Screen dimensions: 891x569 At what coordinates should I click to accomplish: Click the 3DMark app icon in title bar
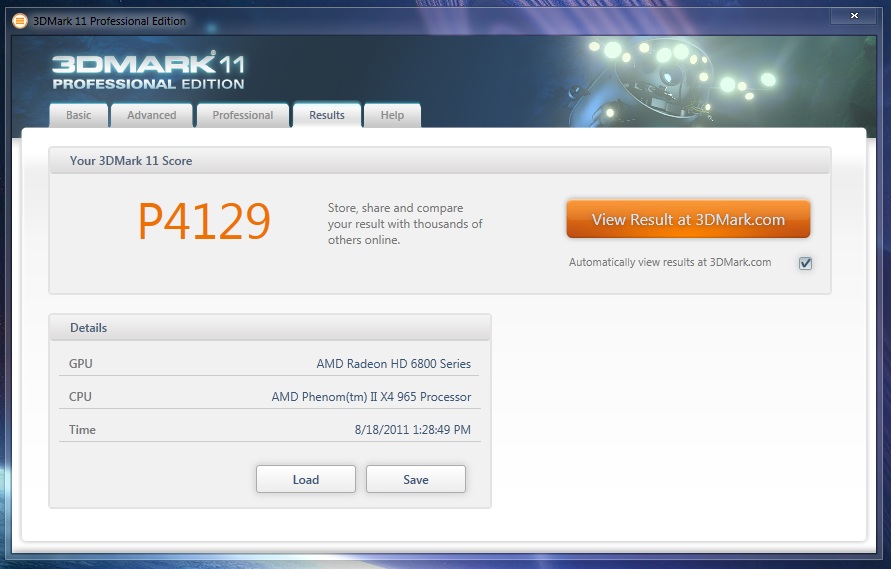click(x=19, y=21)
